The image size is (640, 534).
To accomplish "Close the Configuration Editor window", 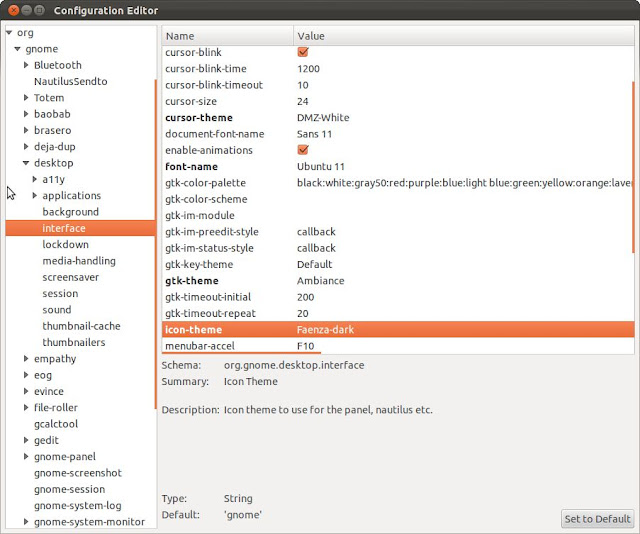I will coord(13,10).
